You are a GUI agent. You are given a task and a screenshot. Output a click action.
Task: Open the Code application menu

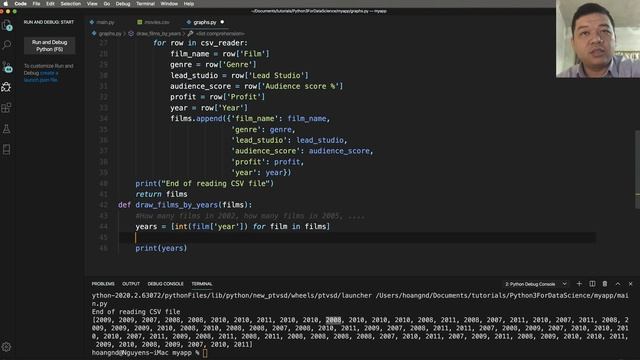pyautogui.click(x=20, y=4)
